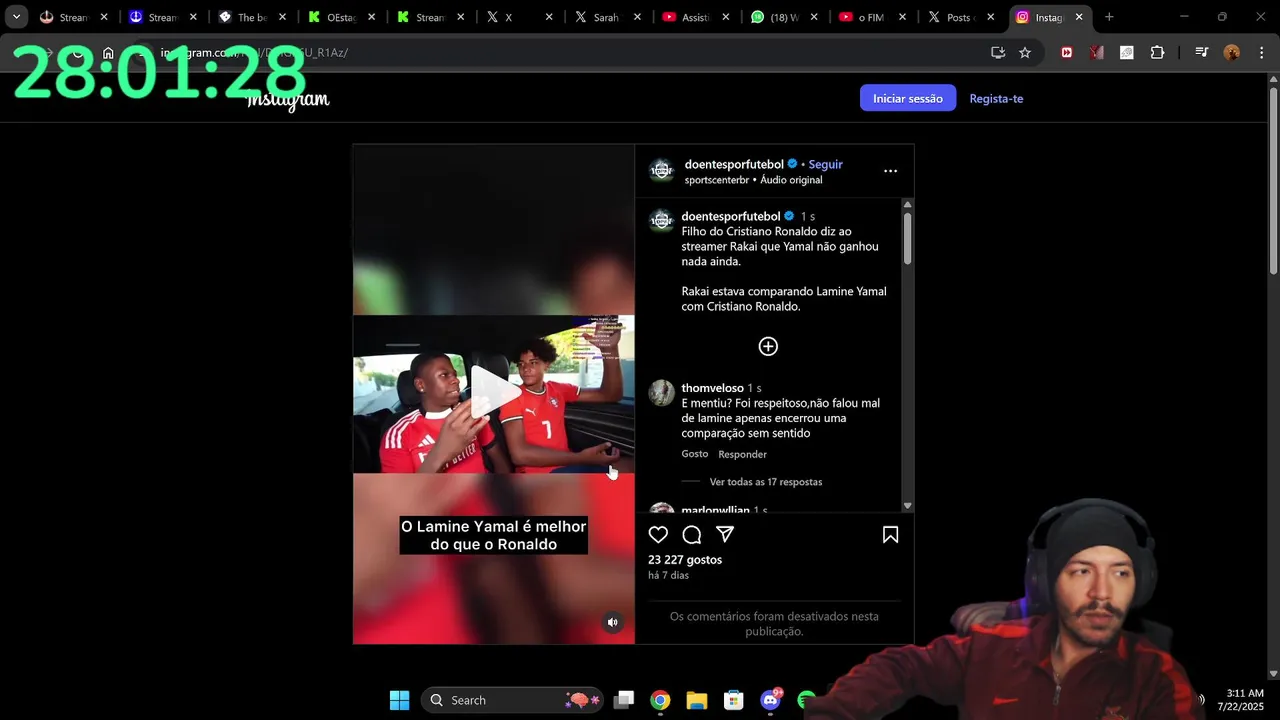Screen dimensions: 1280x720
Task: Open the Windows Start menu
Action: [399, 700]
